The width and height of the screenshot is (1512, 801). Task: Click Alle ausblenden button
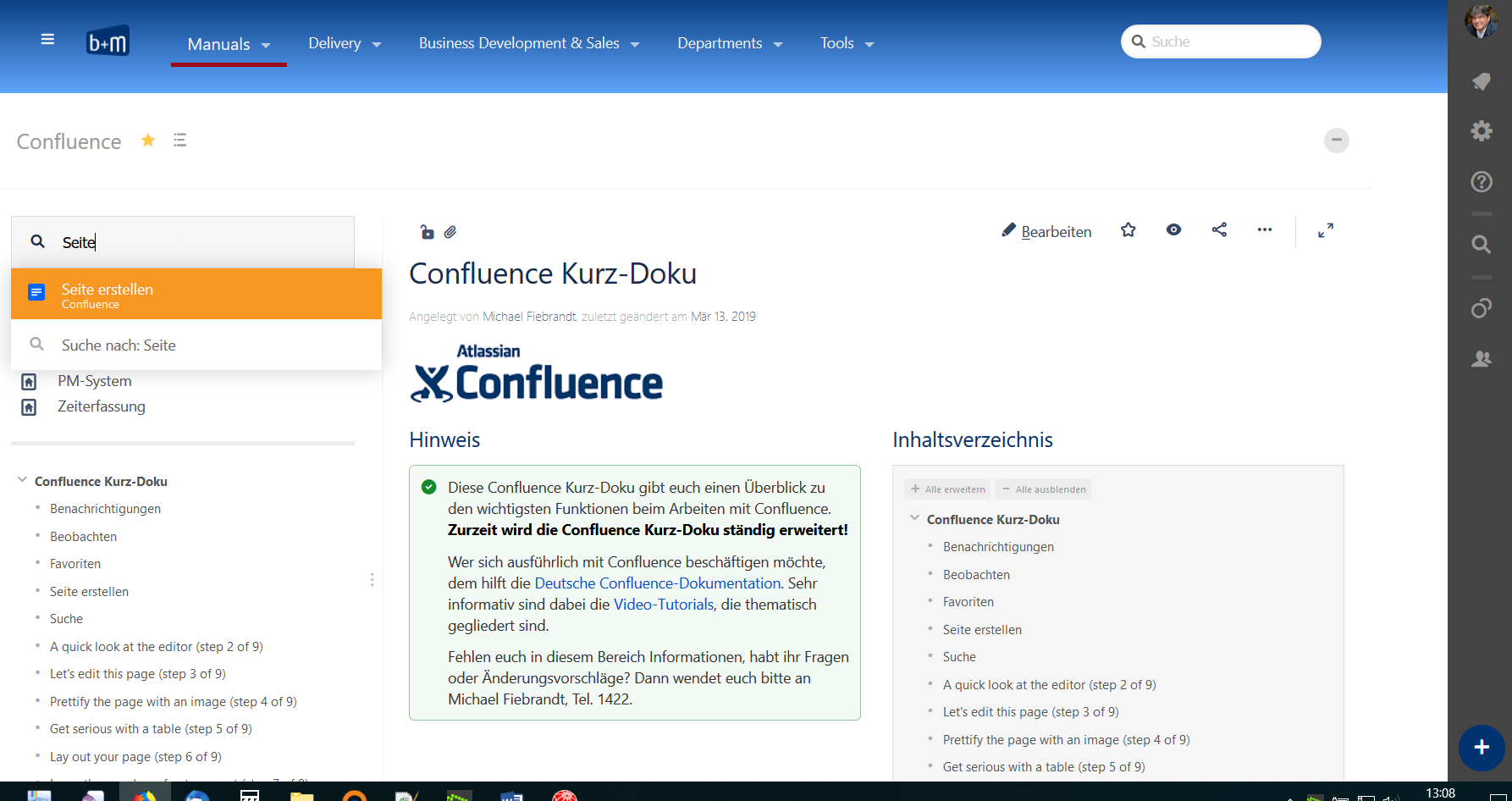coord(1043,489)
